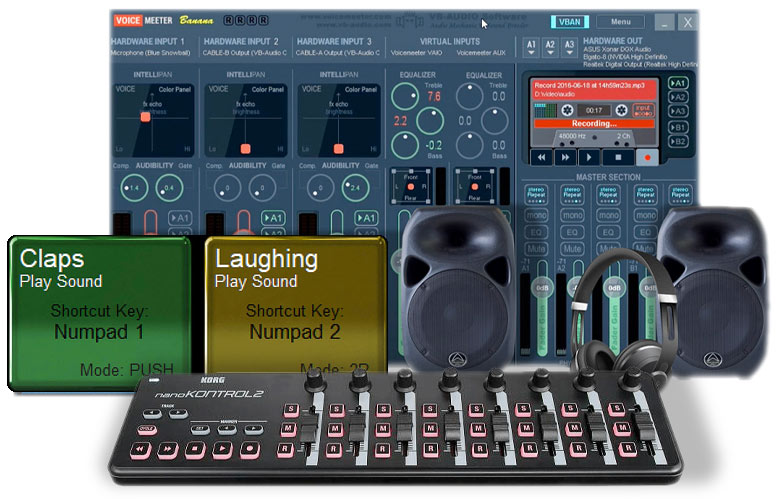Click Hardware Input 1 Comp knob showing 1.4

point(134,188)
